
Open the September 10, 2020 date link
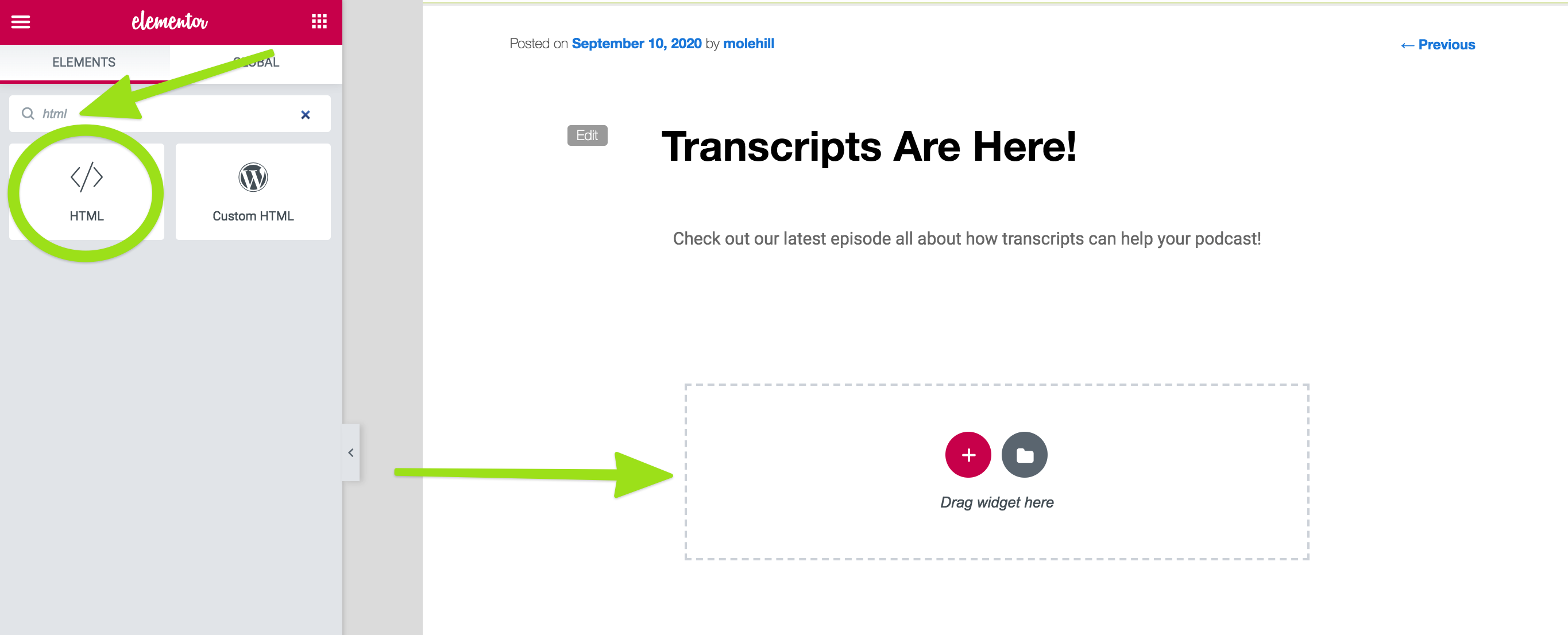636,43
